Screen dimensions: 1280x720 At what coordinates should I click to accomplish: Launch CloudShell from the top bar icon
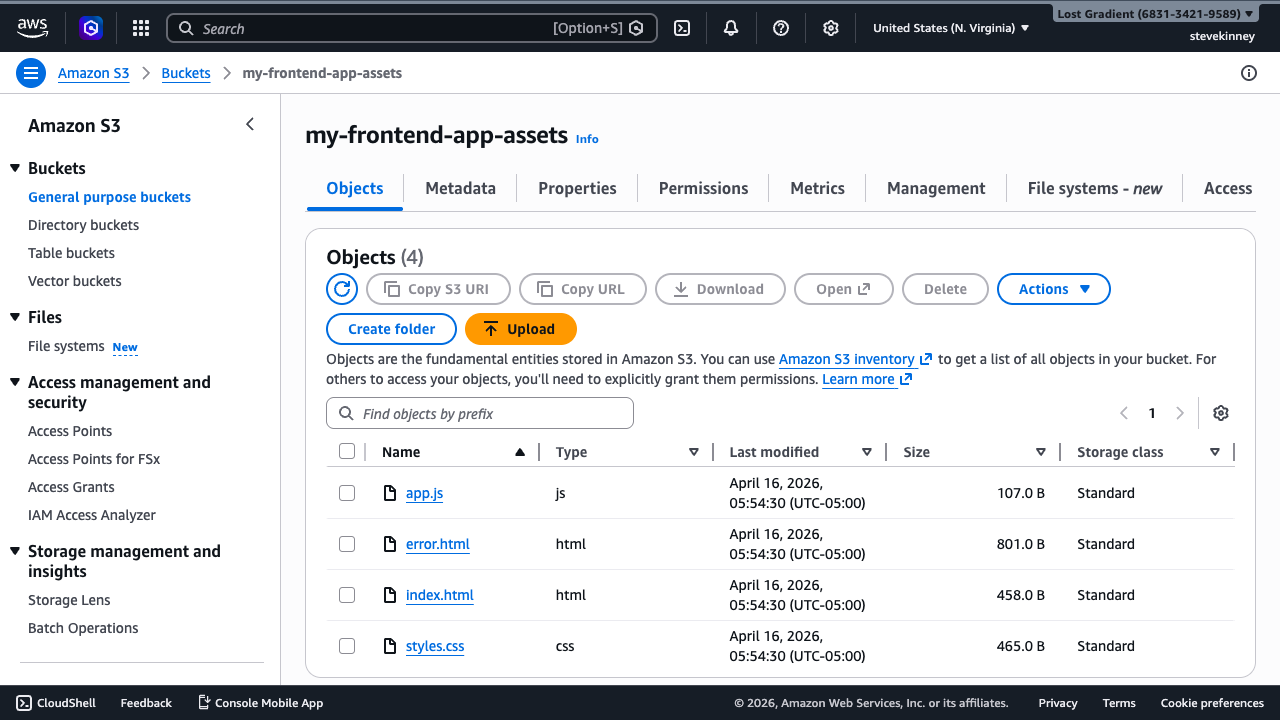coord(682,28)
